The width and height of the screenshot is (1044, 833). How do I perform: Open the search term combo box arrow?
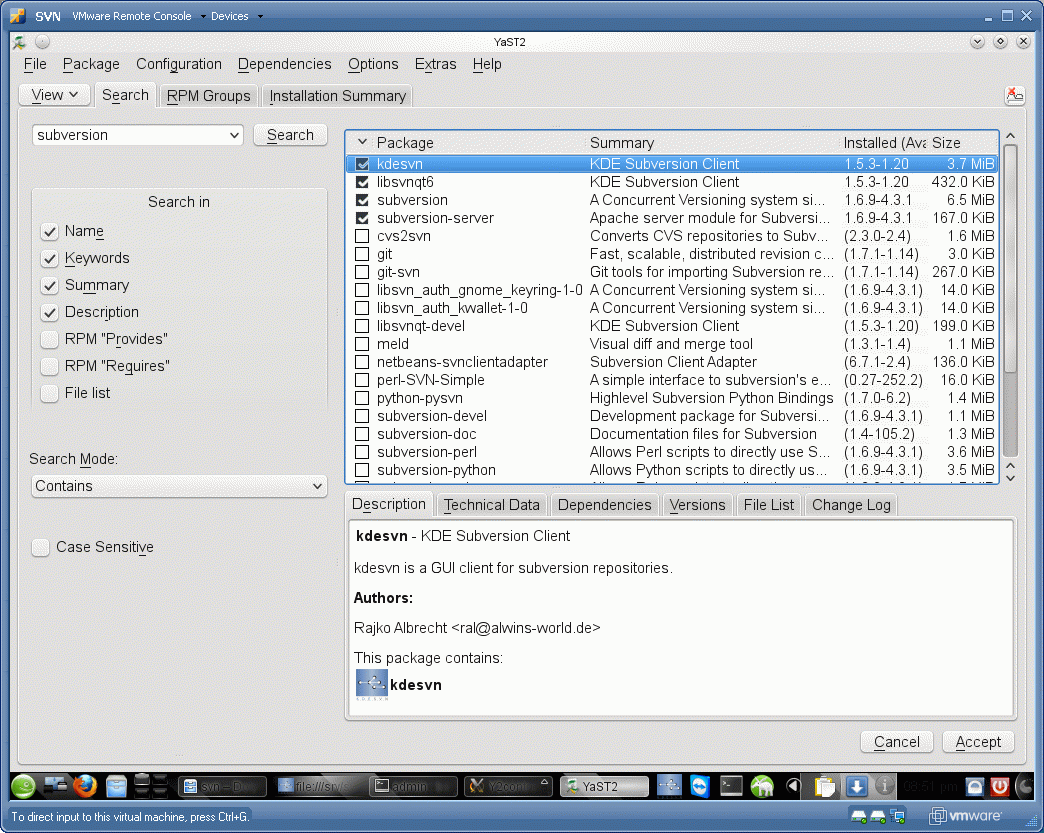pos(234,135)
